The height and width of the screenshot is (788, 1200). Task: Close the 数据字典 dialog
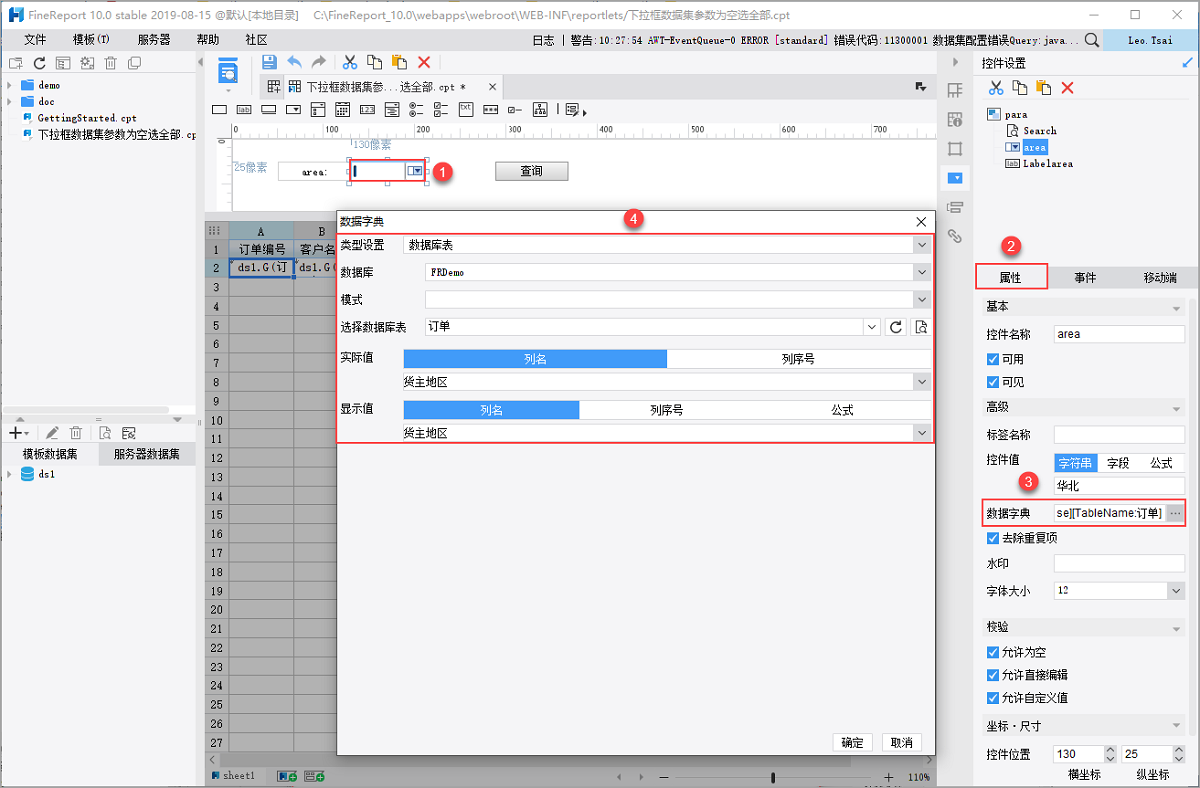(x=921, y=221)
